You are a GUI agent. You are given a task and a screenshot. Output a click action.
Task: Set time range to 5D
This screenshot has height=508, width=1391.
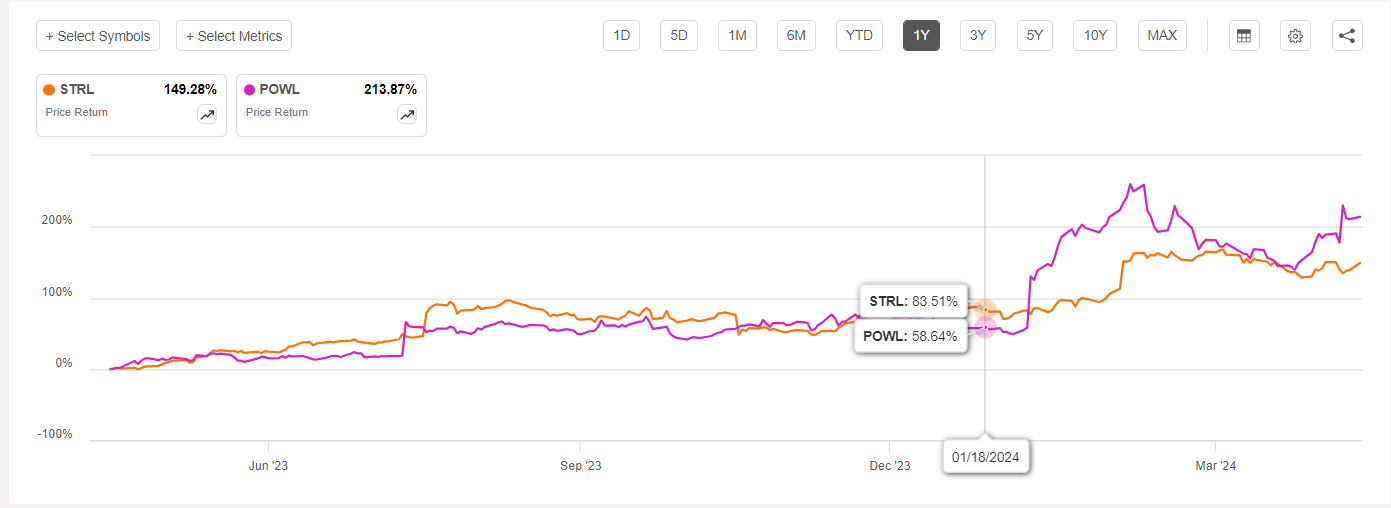(x=679, y=36)
